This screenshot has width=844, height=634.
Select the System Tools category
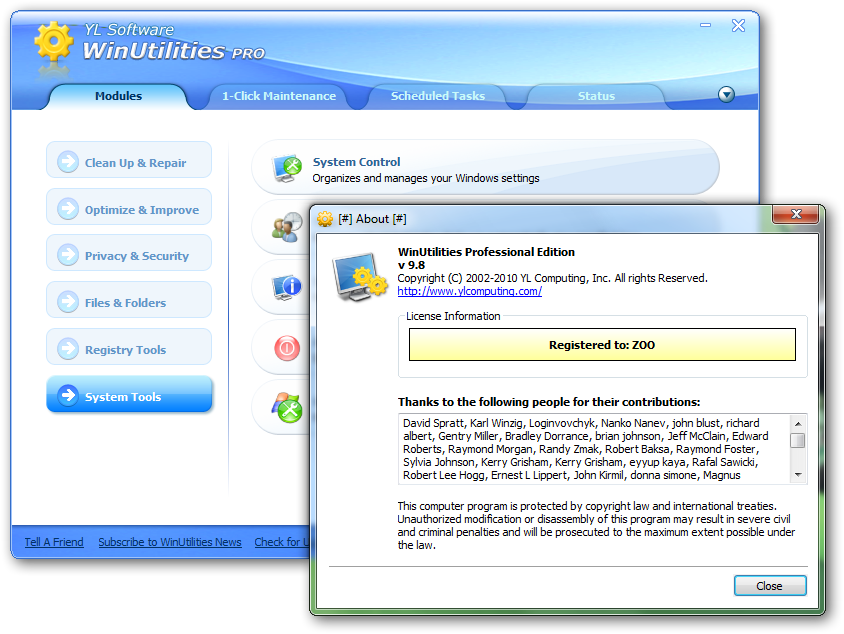pos(129,395)
